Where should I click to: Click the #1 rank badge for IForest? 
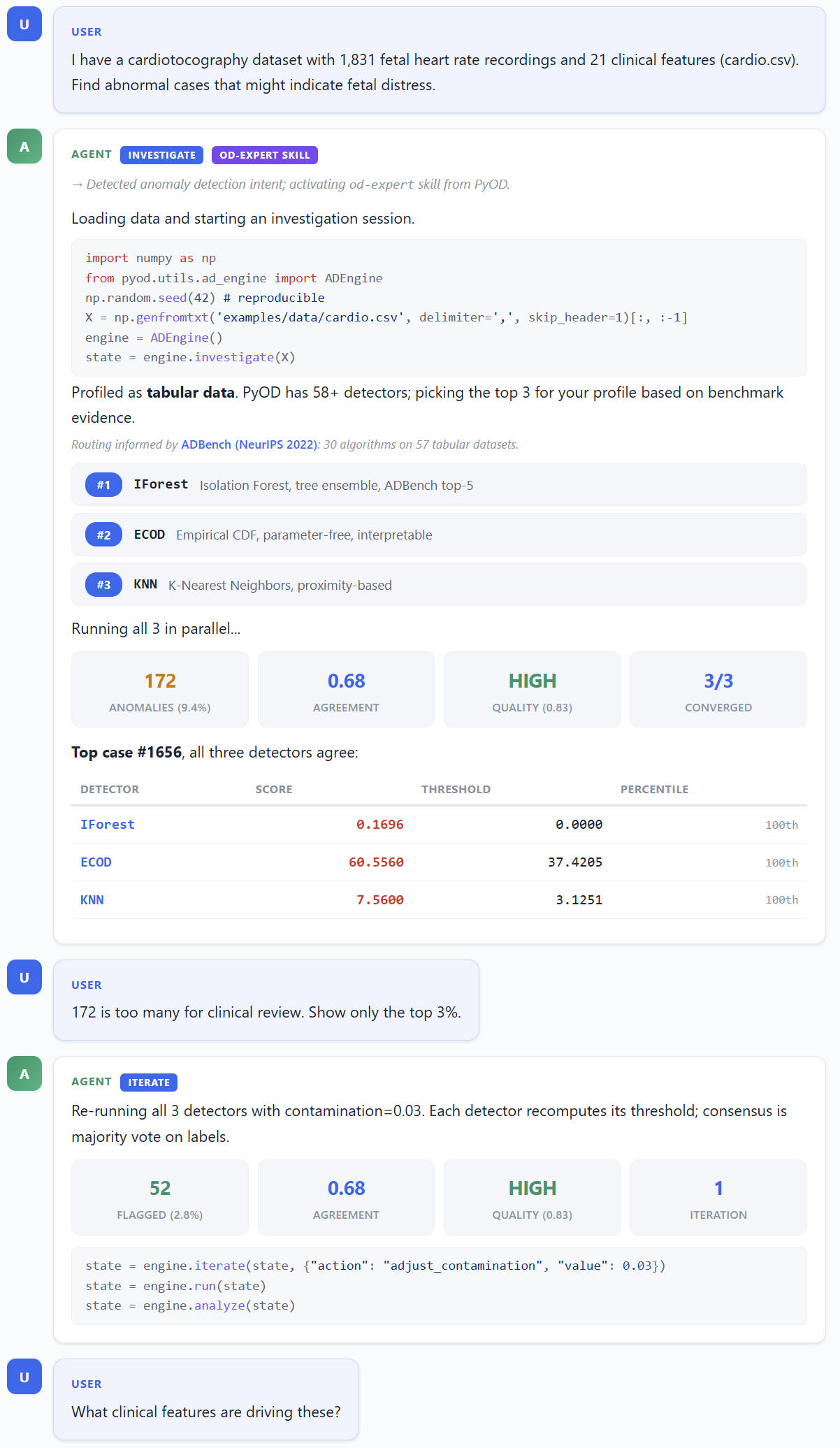tap(103, 485)
